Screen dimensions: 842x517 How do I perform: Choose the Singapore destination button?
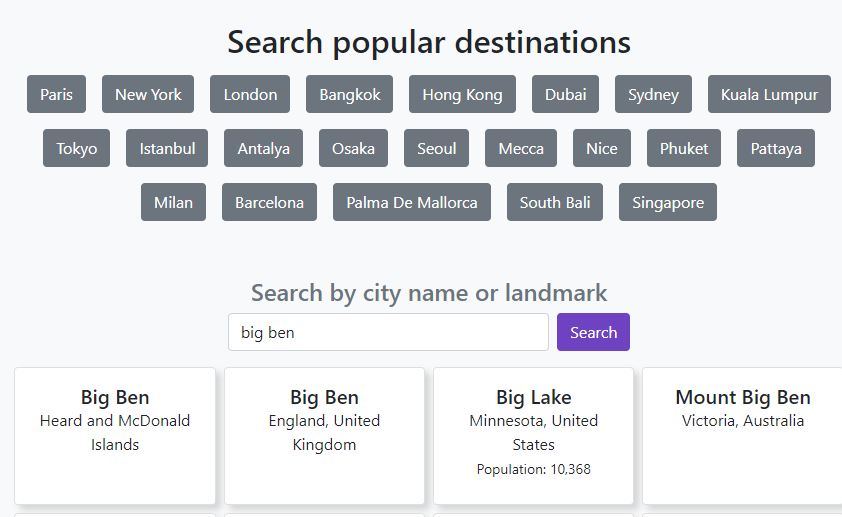click(x=667, y=202)
